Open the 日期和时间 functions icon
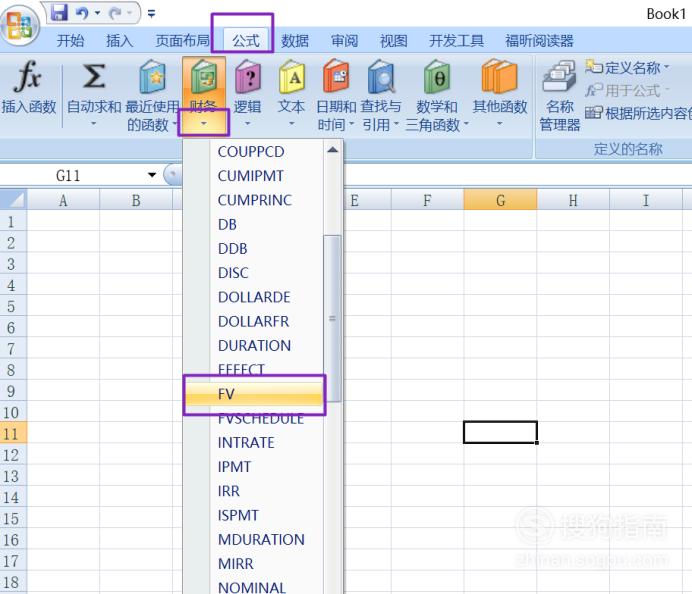This screenshot has height=594, width=692. [336, 76]
